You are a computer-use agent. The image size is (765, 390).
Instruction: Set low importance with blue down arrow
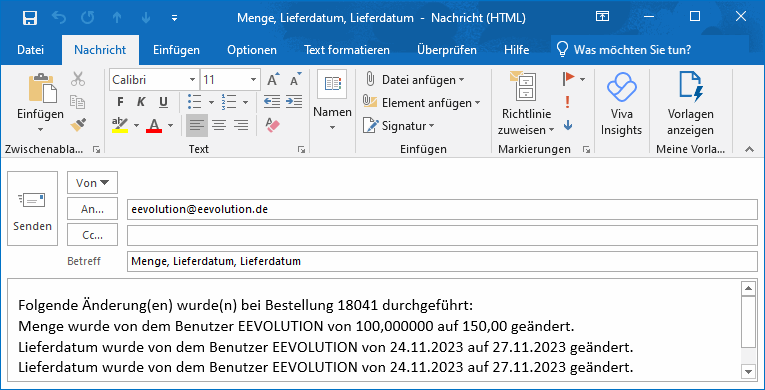pyautogui.click(x=567, y=125)
